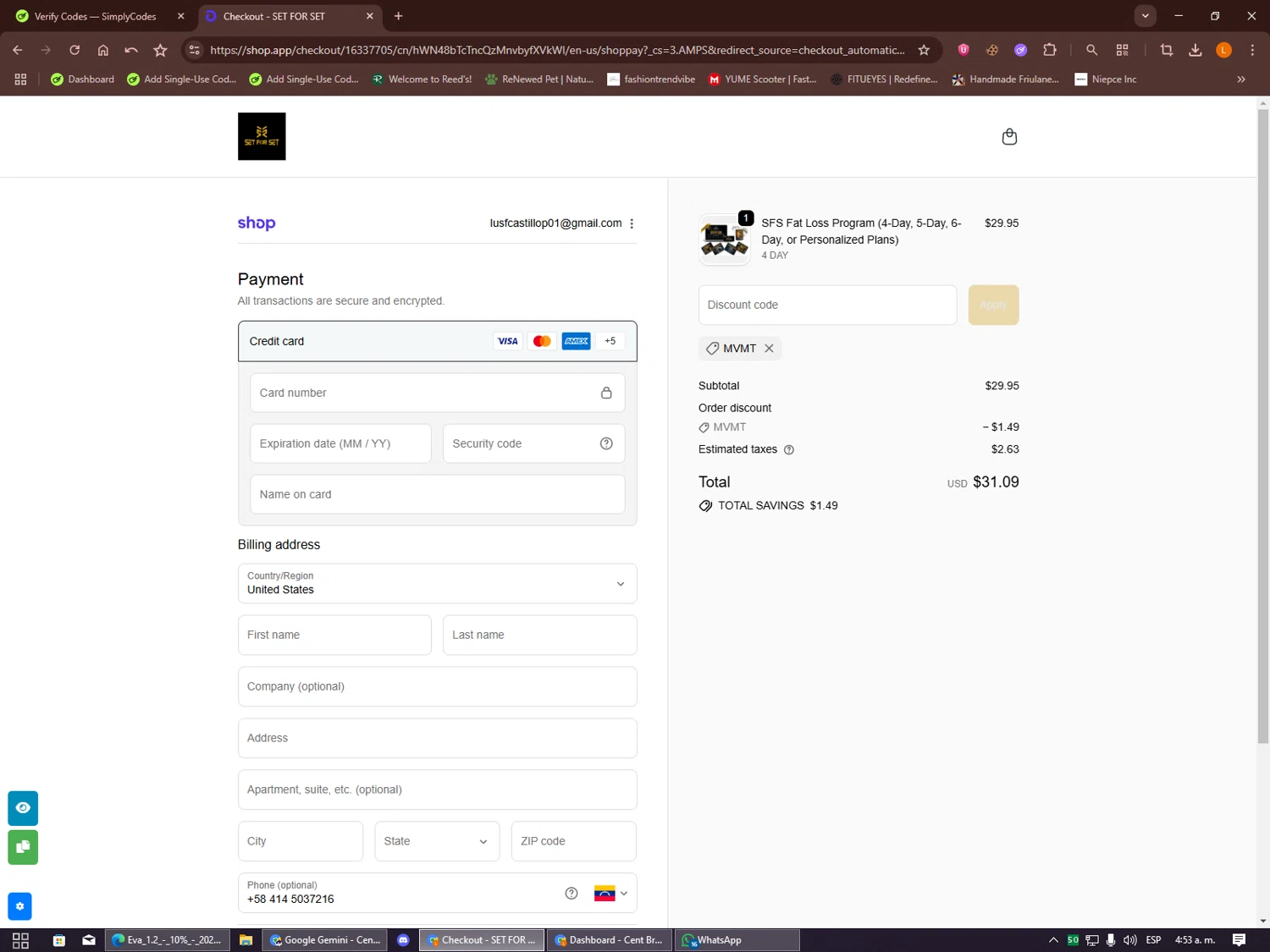Click the security code help icon

(606, 443)
